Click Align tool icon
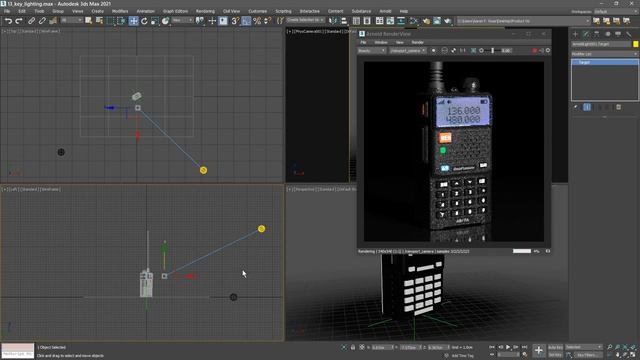 344,21
